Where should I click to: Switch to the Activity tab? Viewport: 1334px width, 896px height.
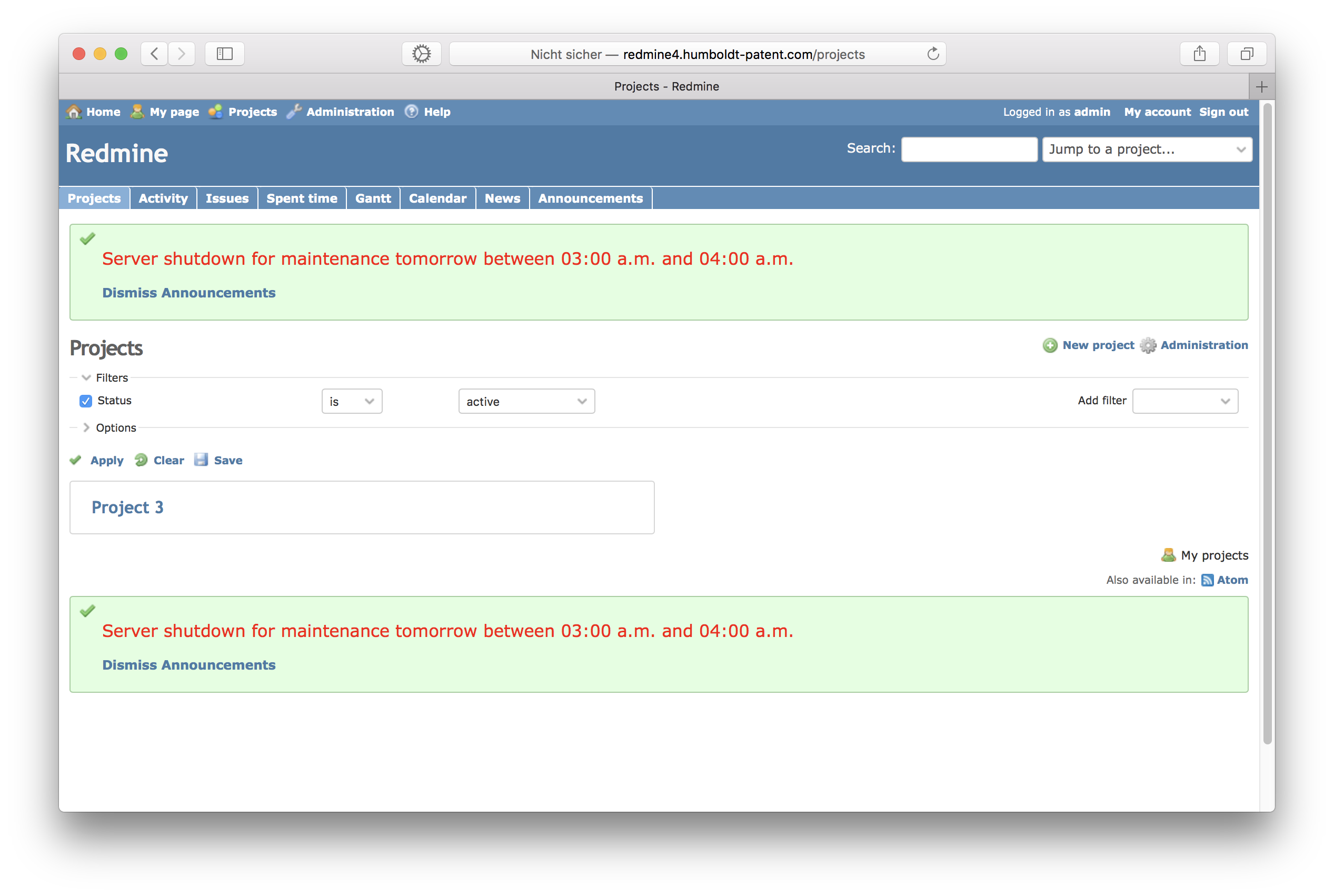pos(163,198)
